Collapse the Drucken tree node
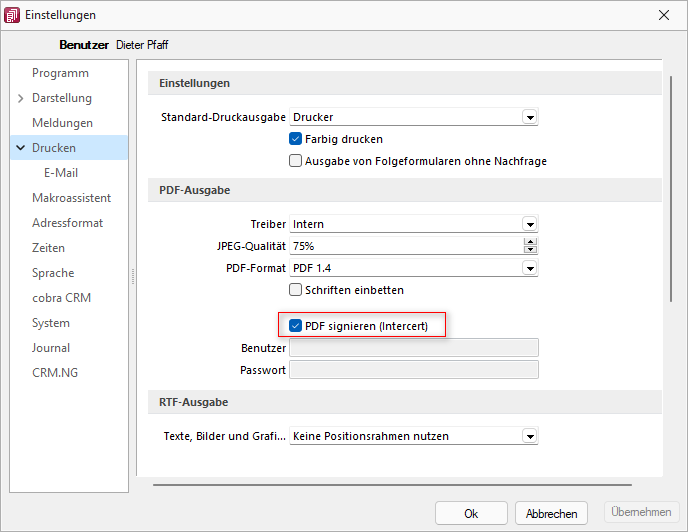The height and width of the screenshot is (532, 688). coord(20,148)
